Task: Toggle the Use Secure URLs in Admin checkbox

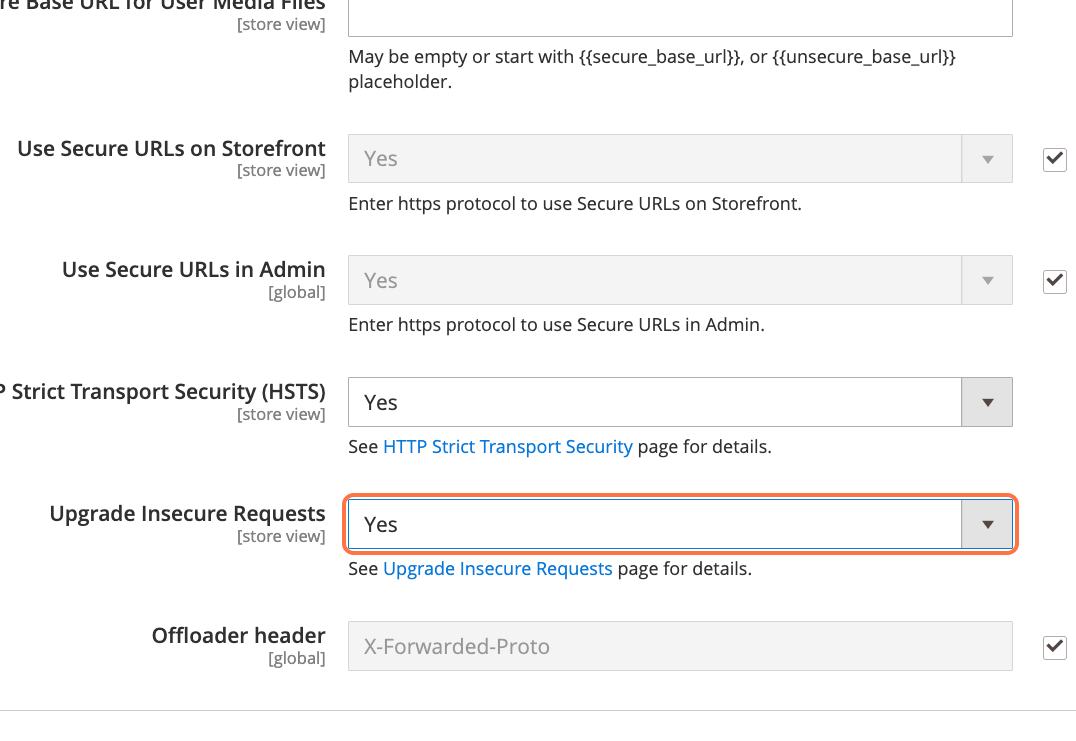Action: 1054,281
